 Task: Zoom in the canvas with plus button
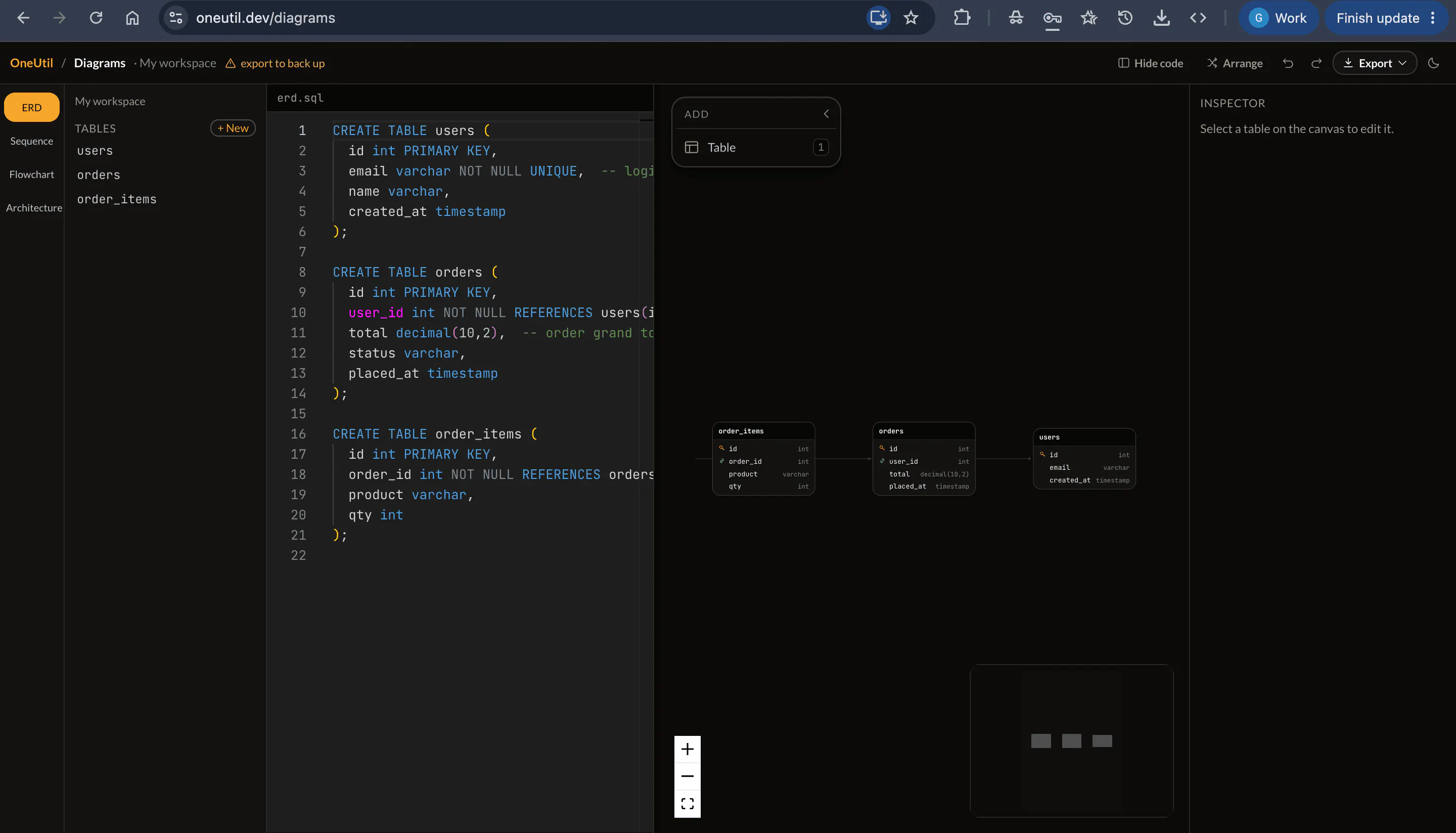[x=688, y=749]
